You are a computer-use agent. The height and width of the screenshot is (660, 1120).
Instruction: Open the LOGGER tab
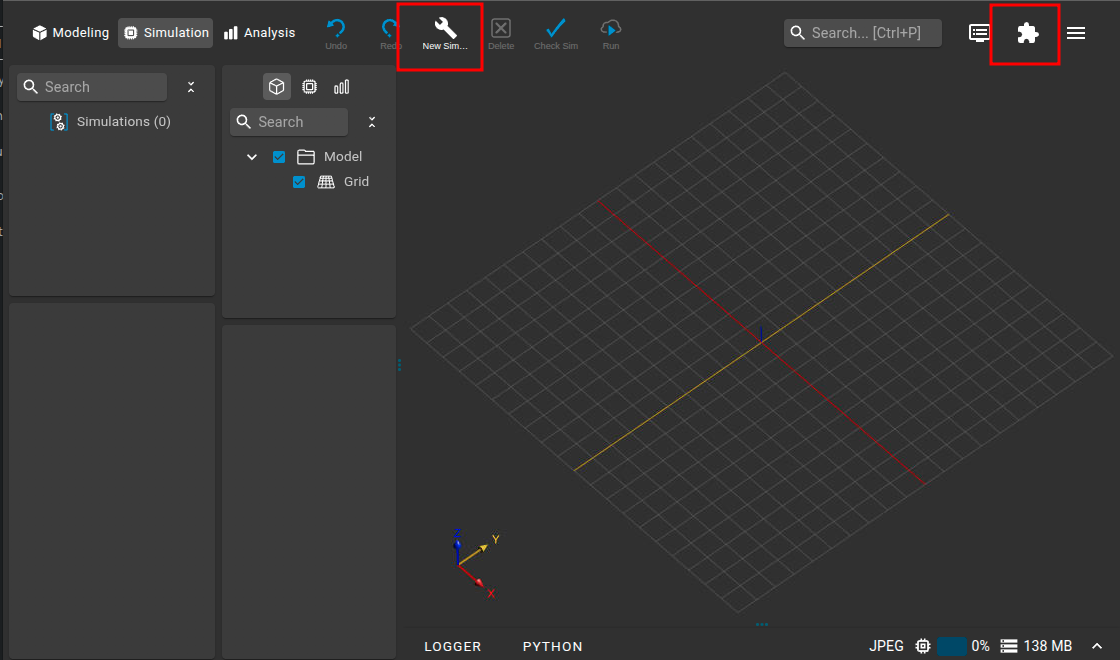point(453,646)
